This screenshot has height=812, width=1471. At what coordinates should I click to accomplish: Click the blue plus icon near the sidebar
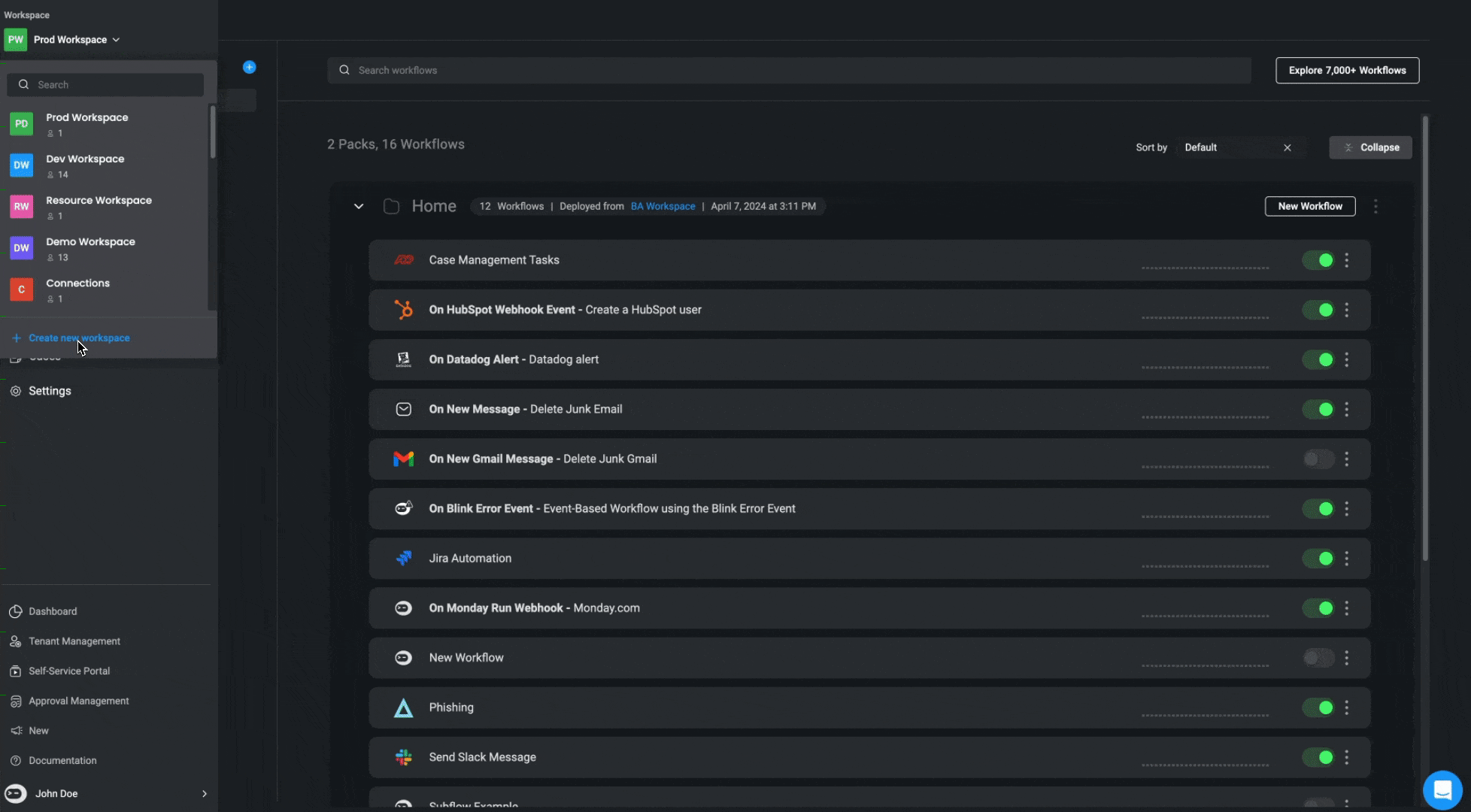250,68
